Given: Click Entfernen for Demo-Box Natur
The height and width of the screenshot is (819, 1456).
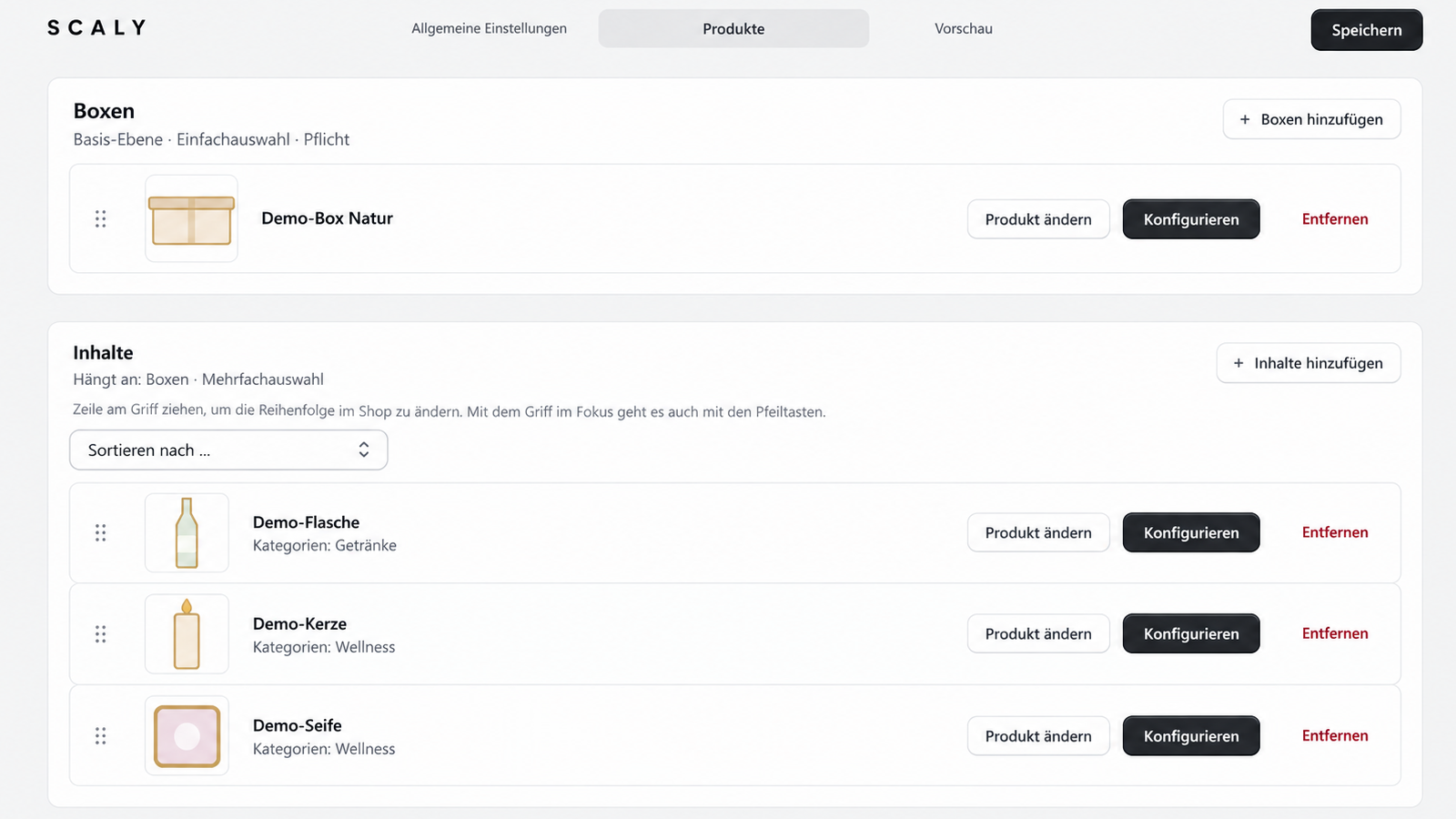Looking at the screenshot, I should 1335,218.
